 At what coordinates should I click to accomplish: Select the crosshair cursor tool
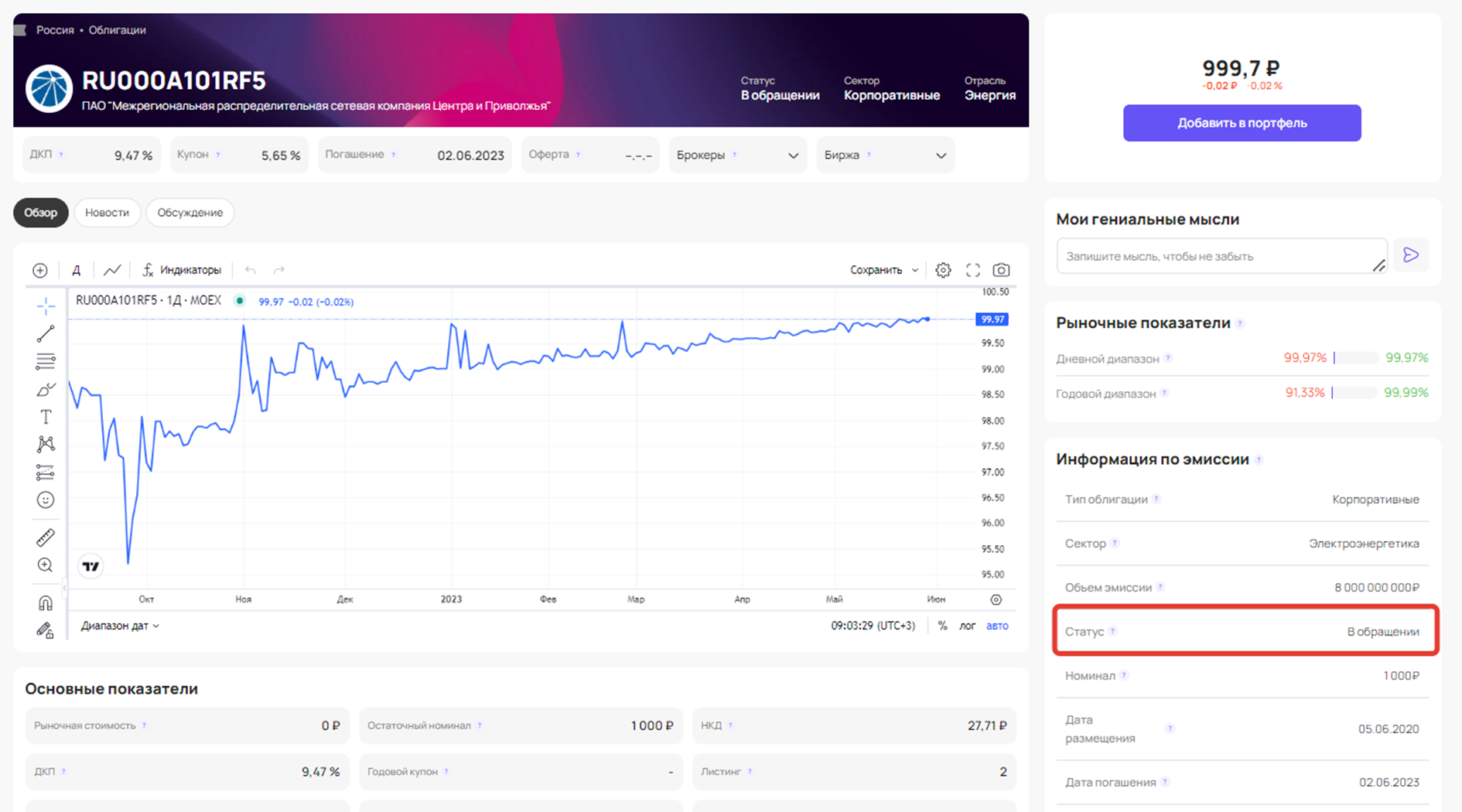tap(46, 306)
